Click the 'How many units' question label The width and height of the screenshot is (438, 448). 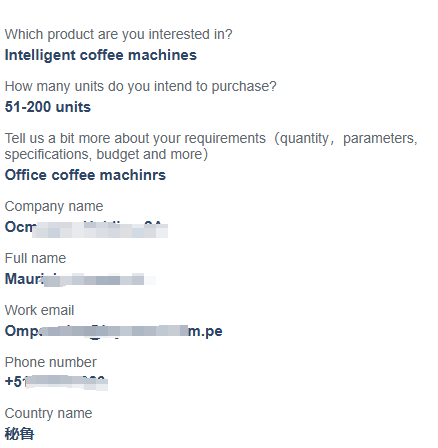point(140,86)
